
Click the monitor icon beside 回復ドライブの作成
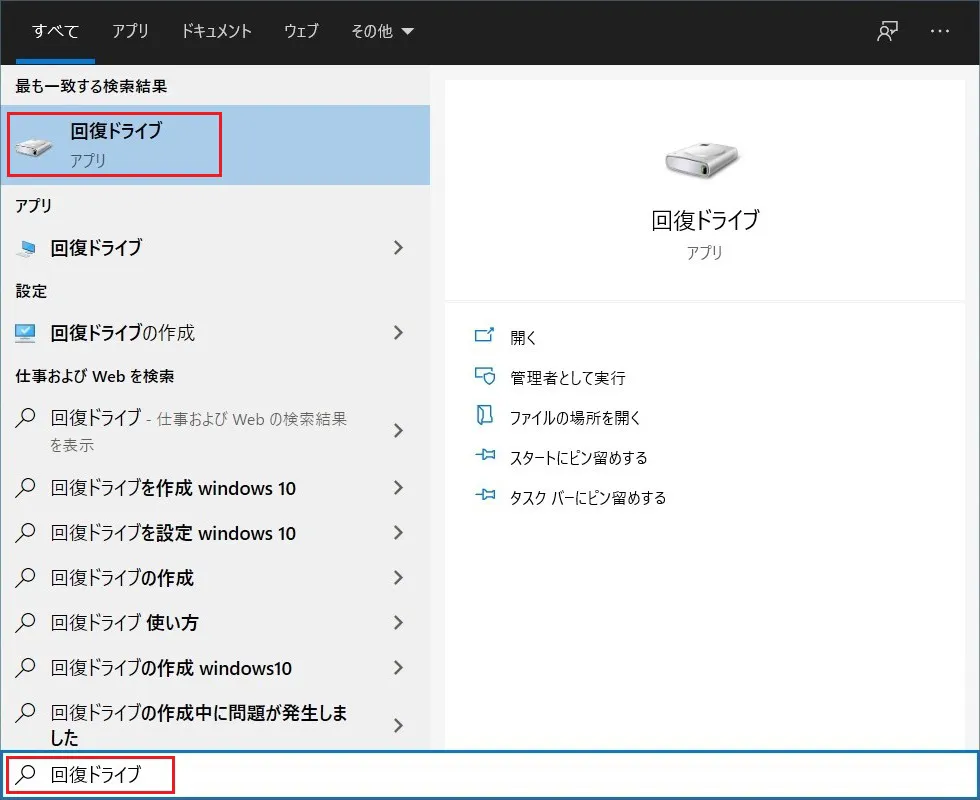26,333
